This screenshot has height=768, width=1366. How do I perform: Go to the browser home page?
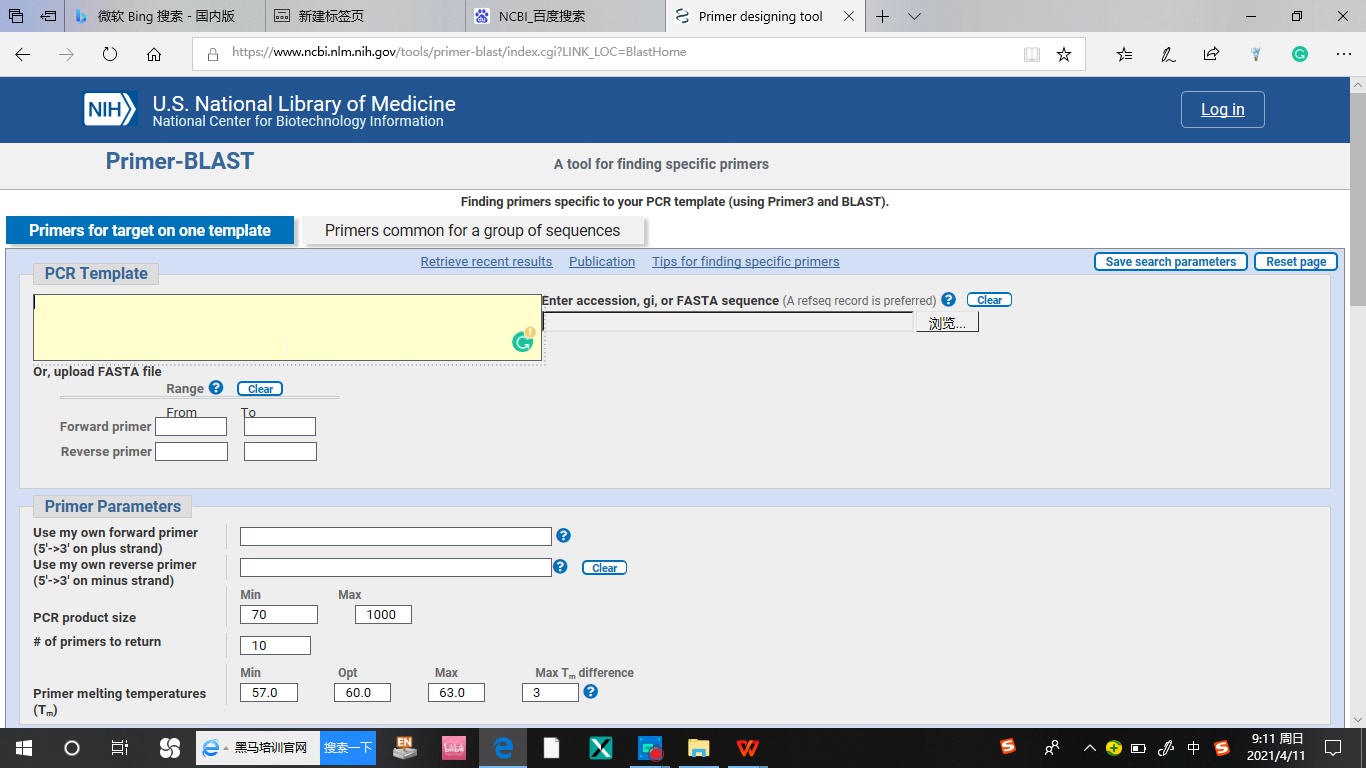tap(154, 54)
